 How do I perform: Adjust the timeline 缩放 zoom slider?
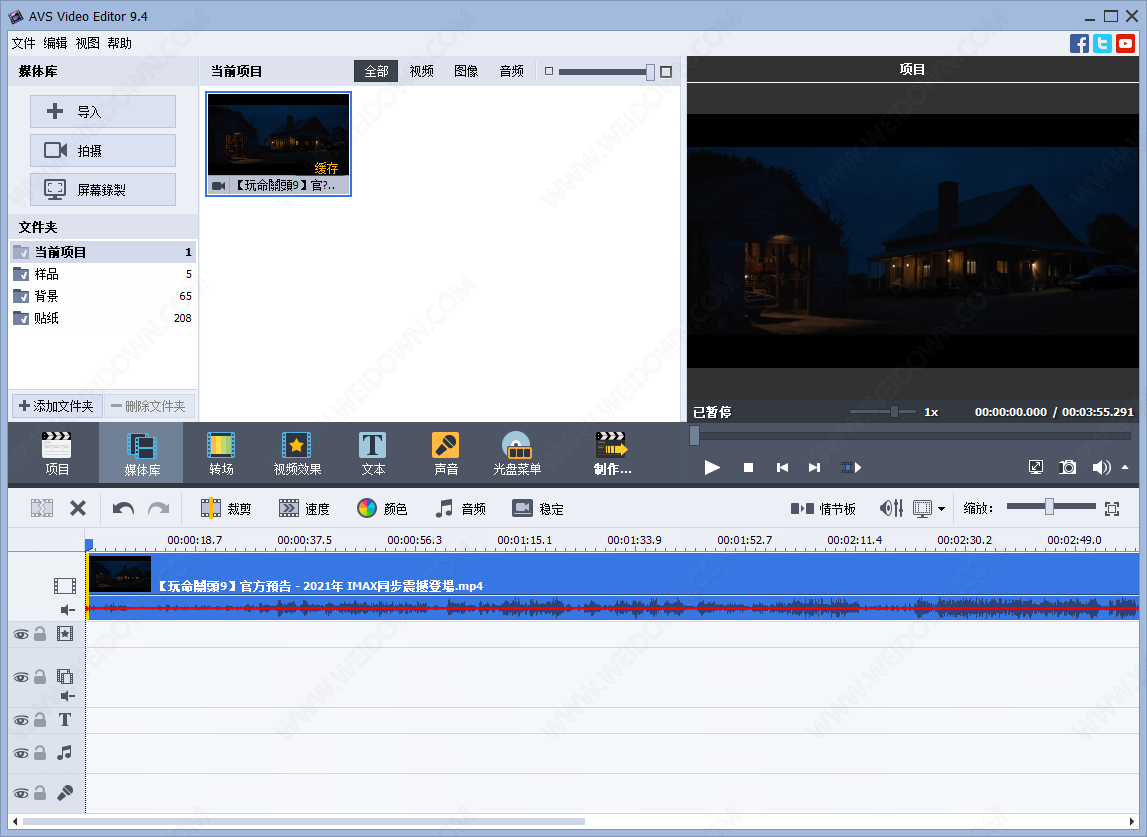pos(1050,506)
